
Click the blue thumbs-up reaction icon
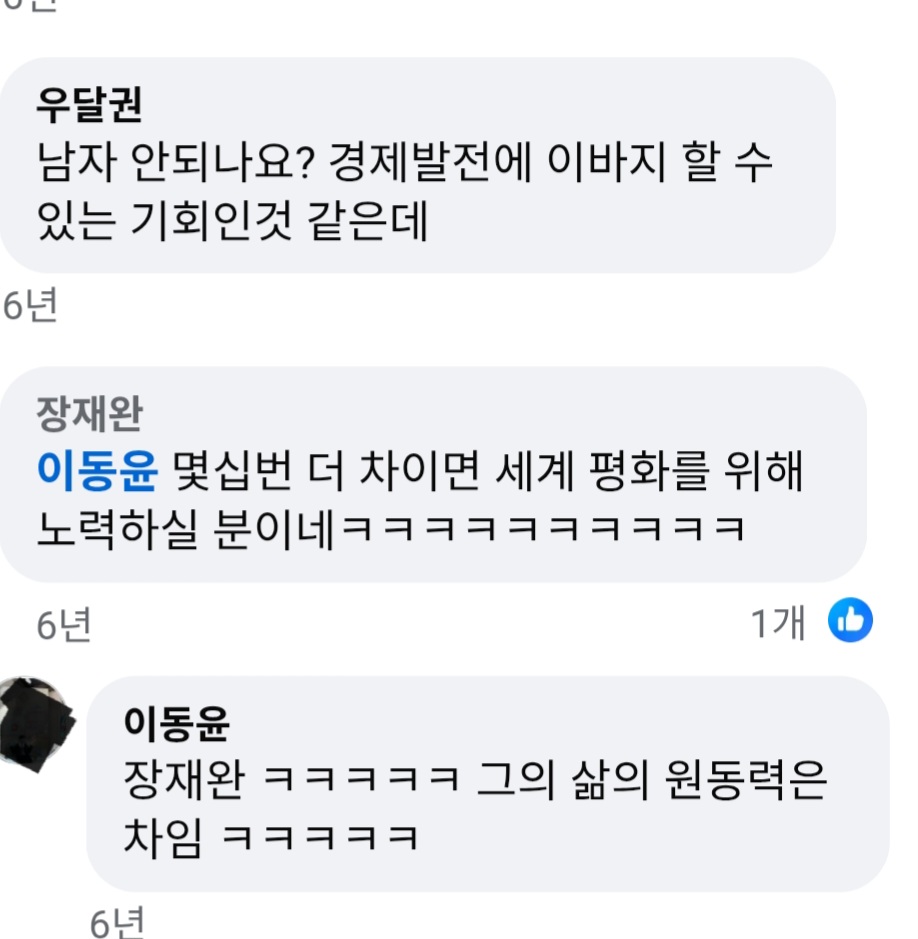coord(850,620)
